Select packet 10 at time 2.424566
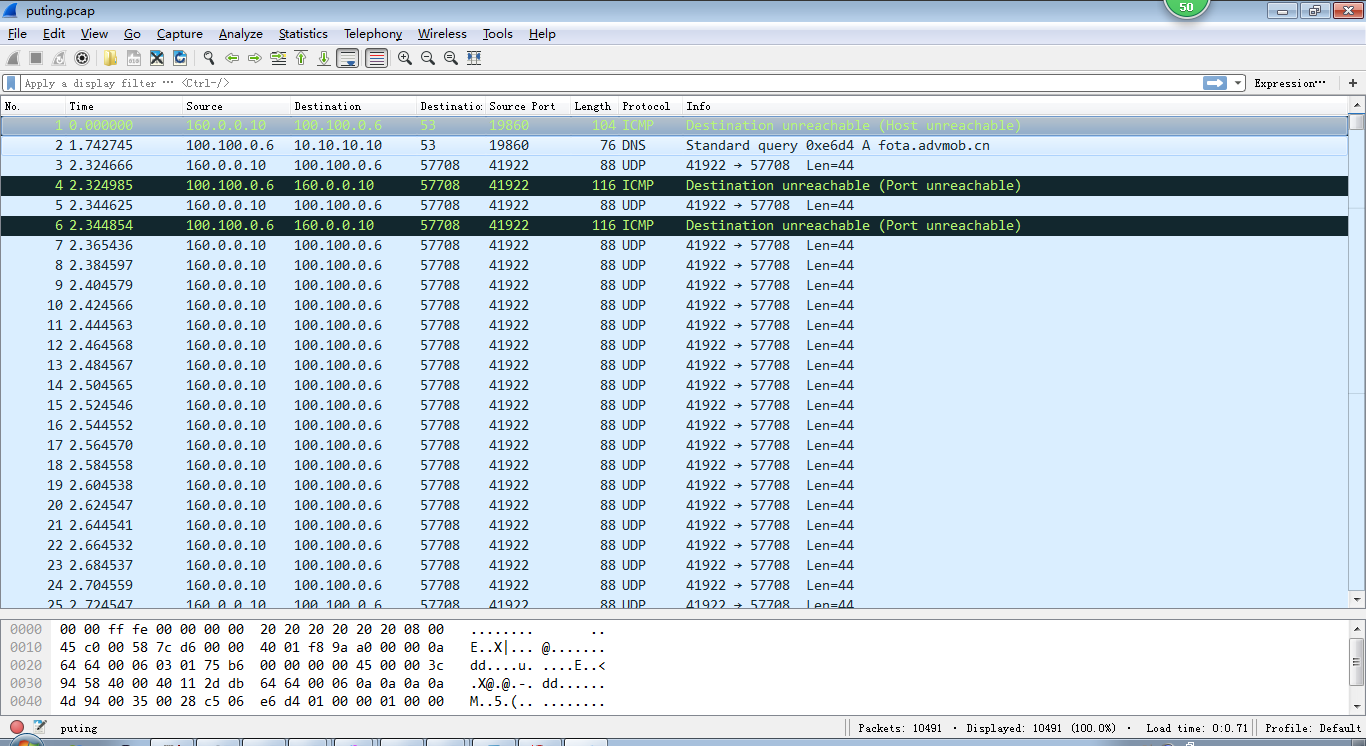Viewport: 1366px width, 746px height. coord(673,305)
